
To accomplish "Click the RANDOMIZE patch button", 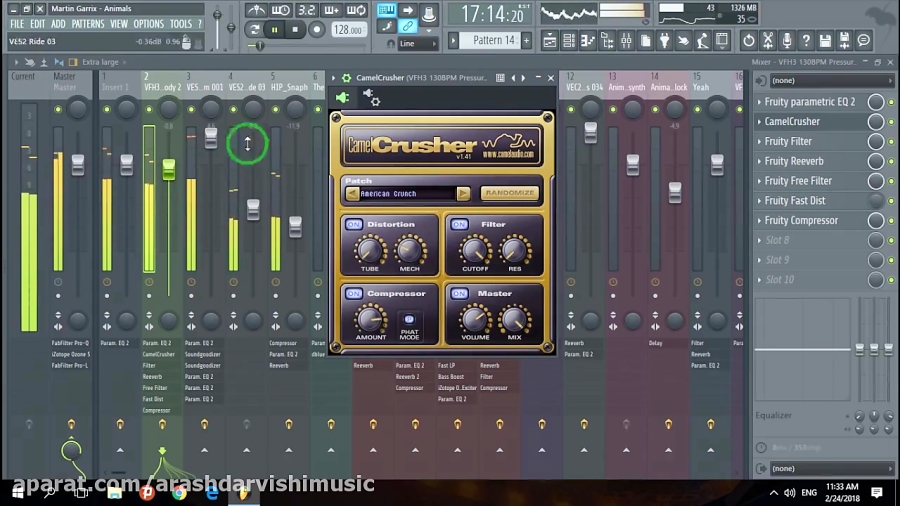I will (x=510, y=193).
